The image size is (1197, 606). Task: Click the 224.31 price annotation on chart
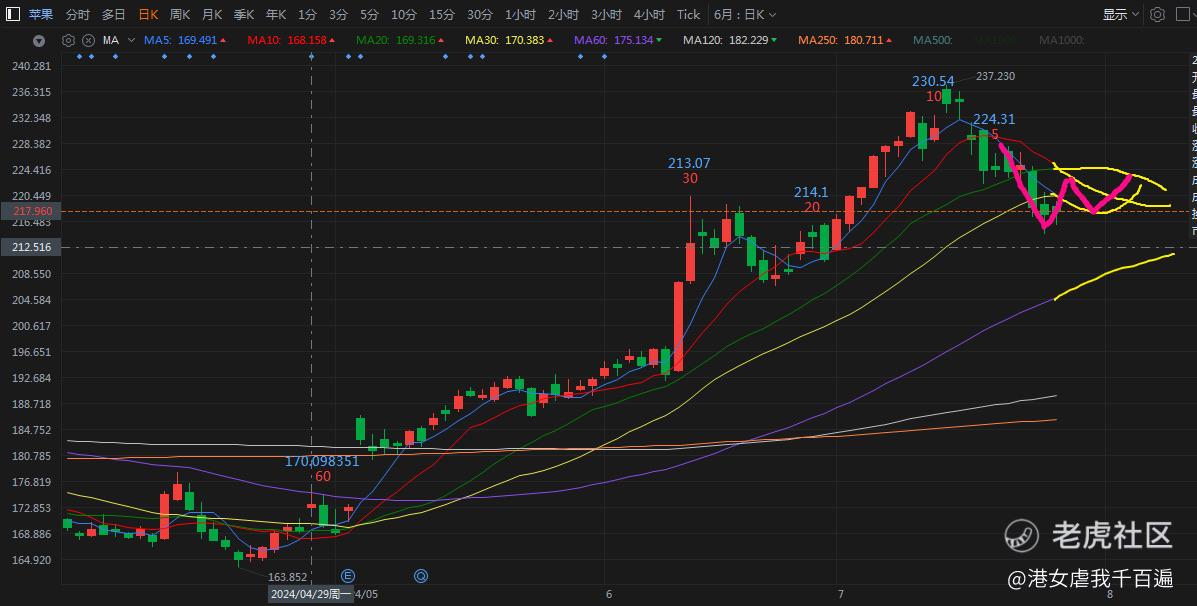[x=994, y=119]
